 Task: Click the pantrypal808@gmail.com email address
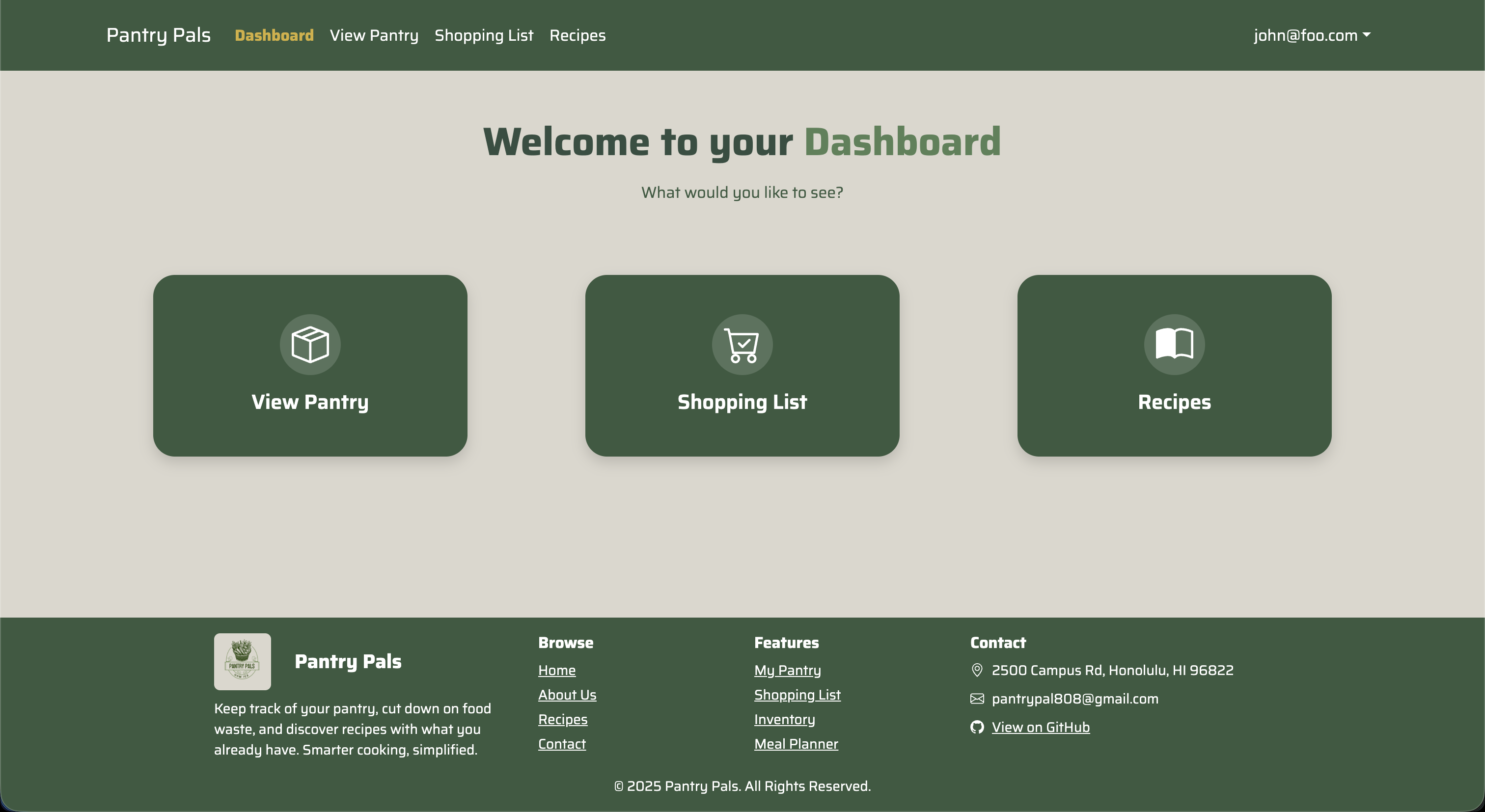point(1075,699)
